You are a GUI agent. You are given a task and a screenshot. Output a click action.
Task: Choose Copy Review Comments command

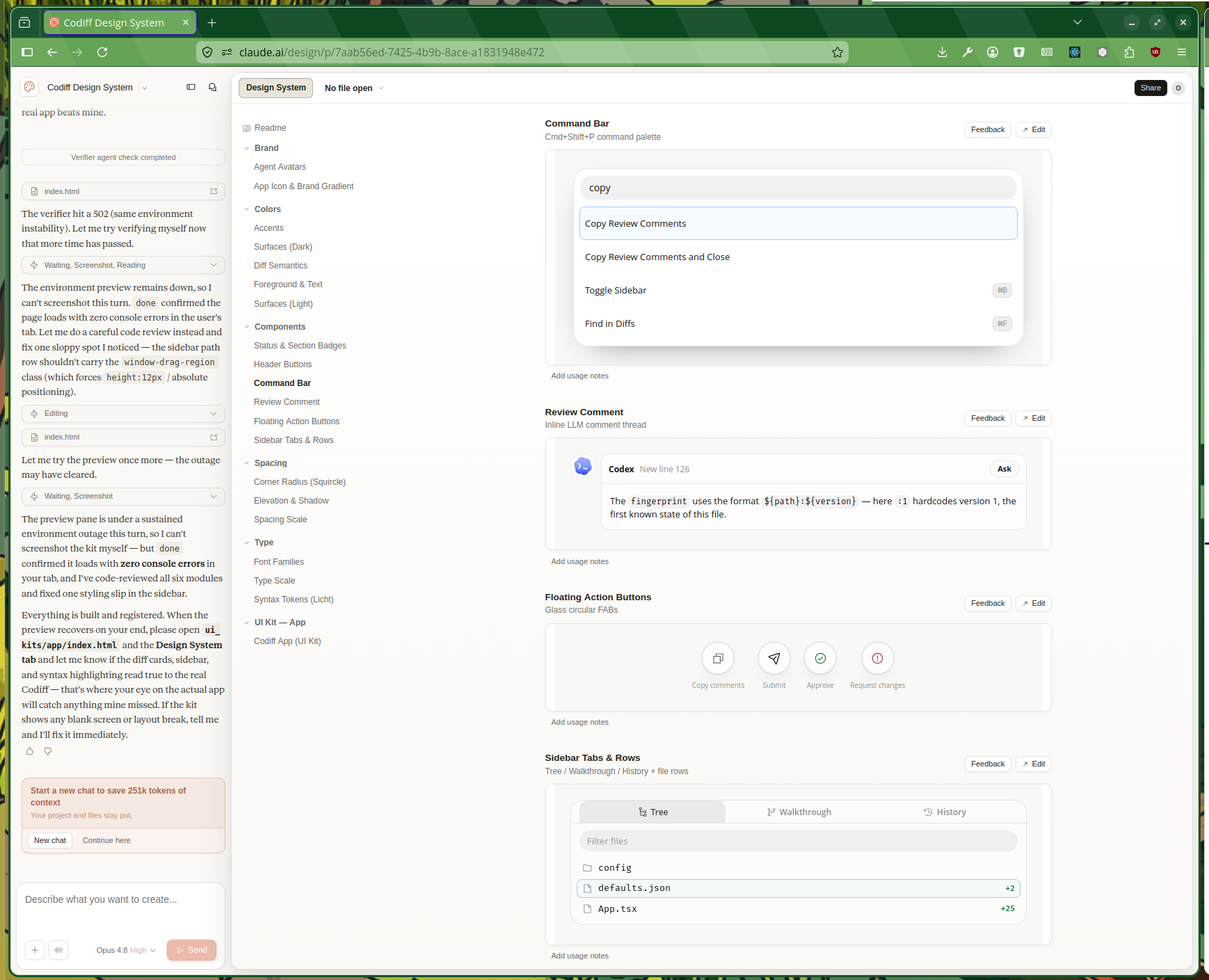pos(798,223)
